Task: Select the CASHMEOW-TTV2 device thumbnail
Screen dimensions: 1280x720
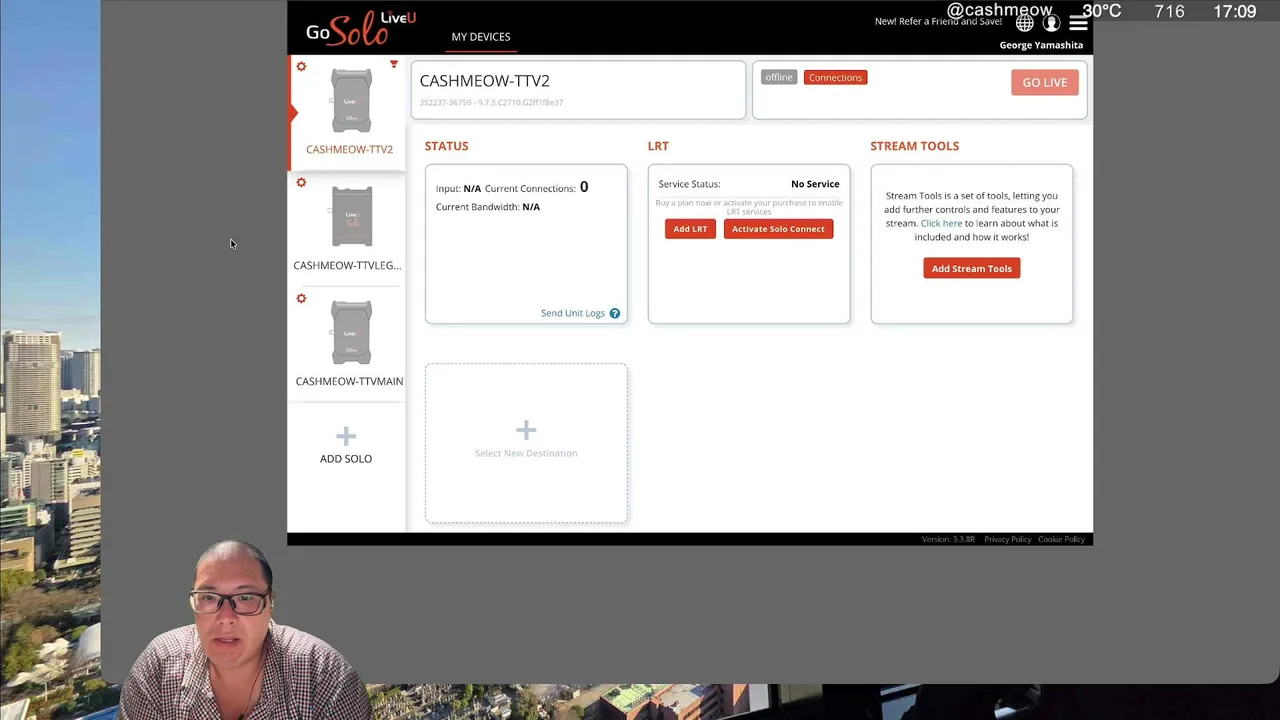Action: (x=351, y=101)
